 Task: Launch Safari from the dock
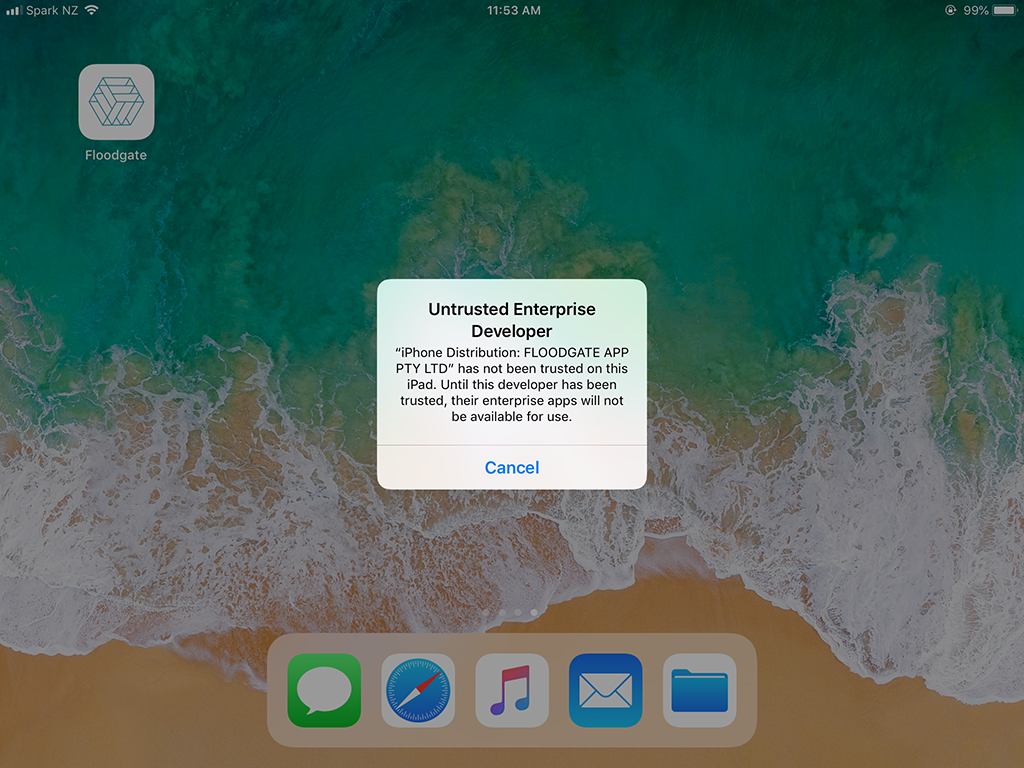tap(418, 690)
